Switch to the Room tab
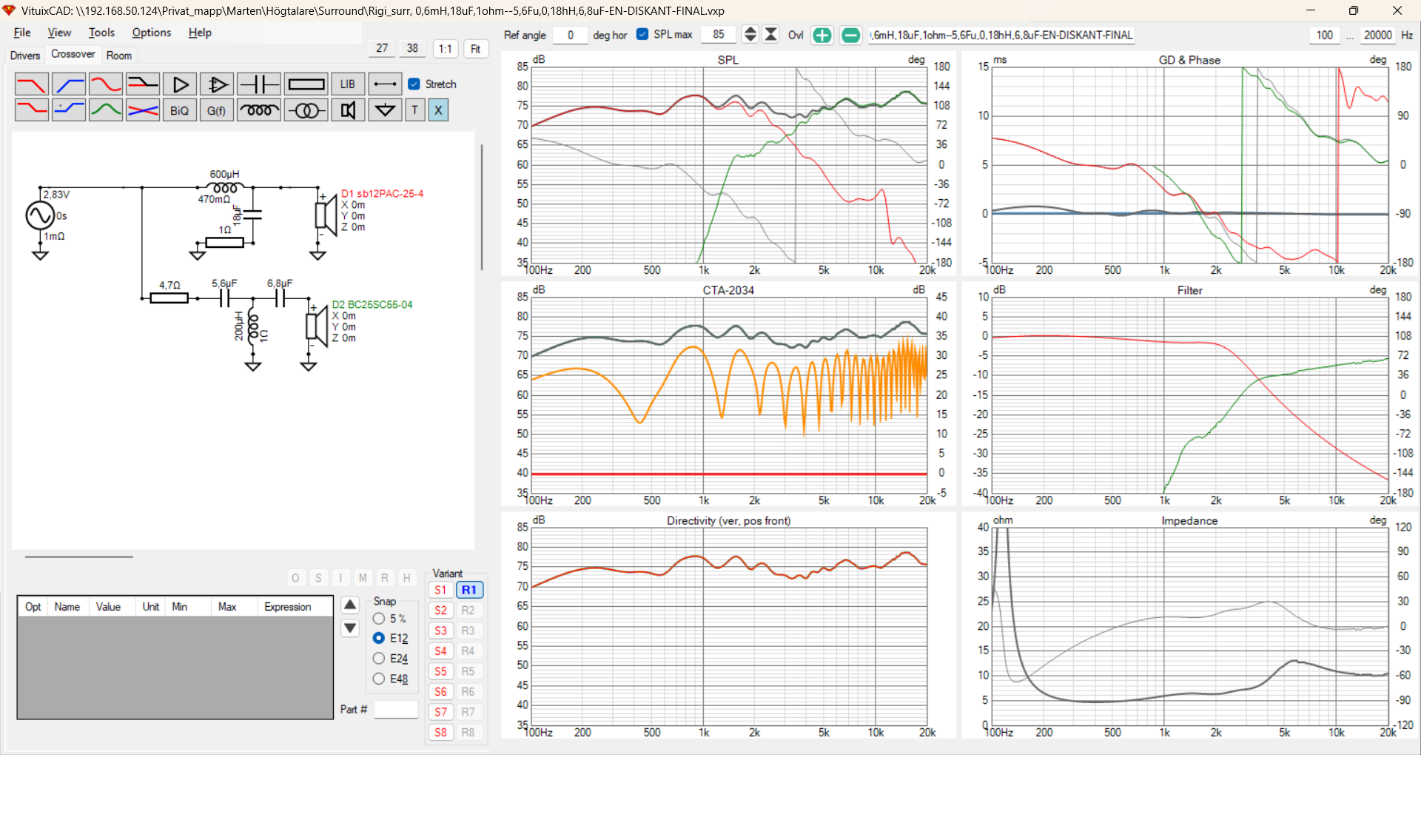 [x=118, y=56]
